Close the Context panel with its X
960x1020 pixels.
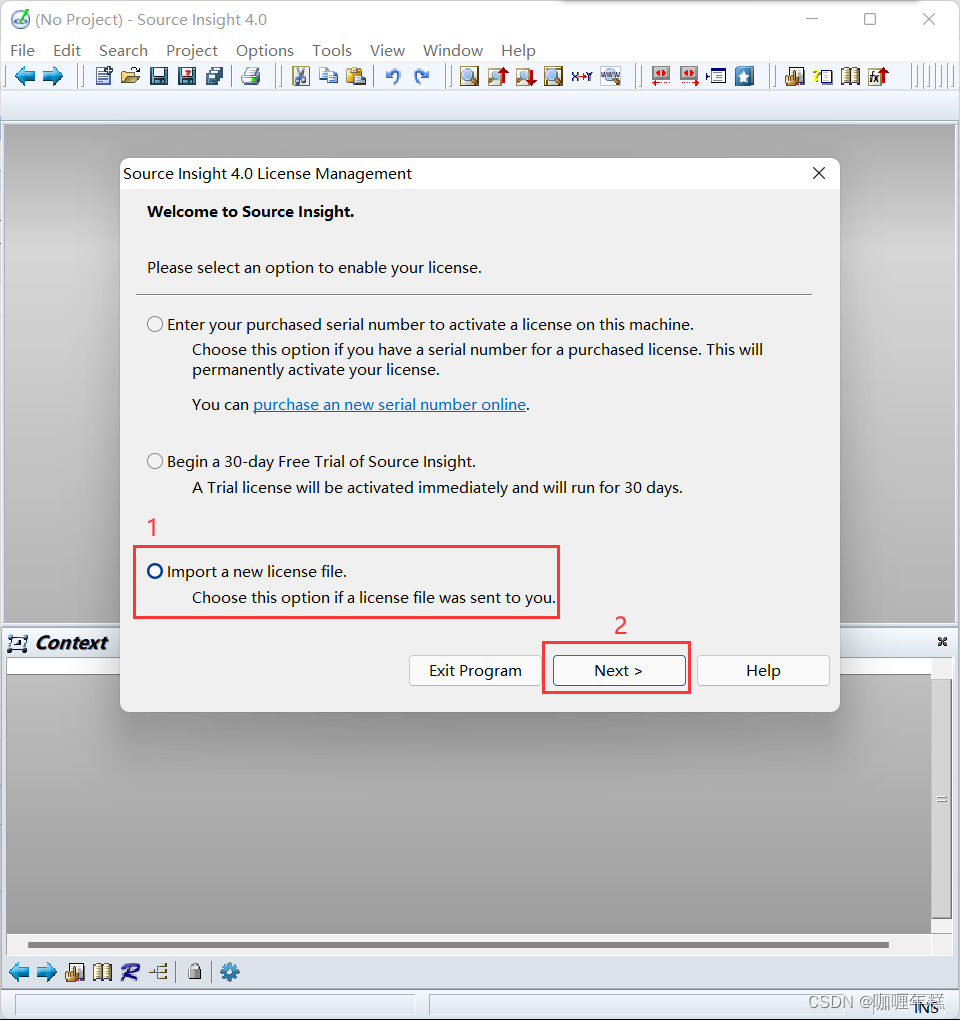click(942, 642)
